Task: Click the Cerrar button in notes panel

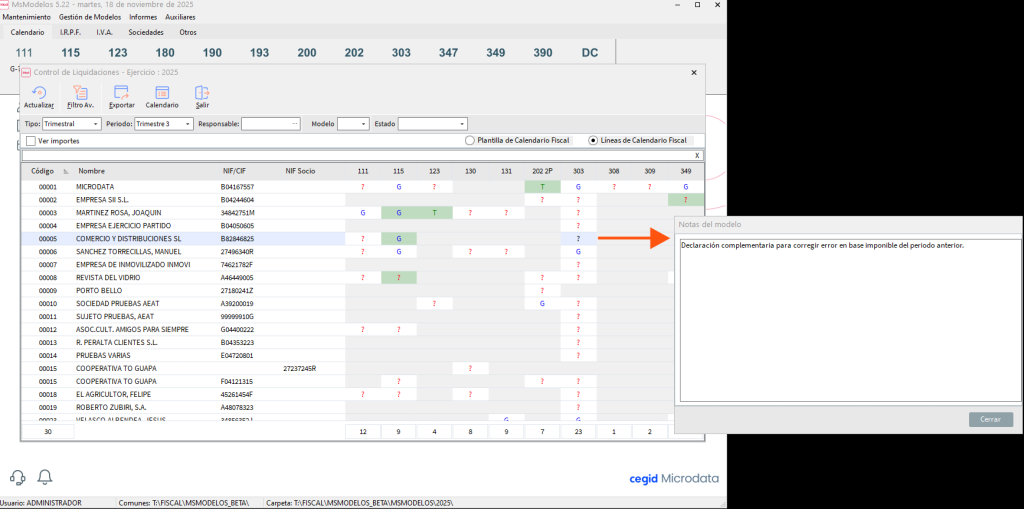Action: pyautogui.click(x=990, y=419)
